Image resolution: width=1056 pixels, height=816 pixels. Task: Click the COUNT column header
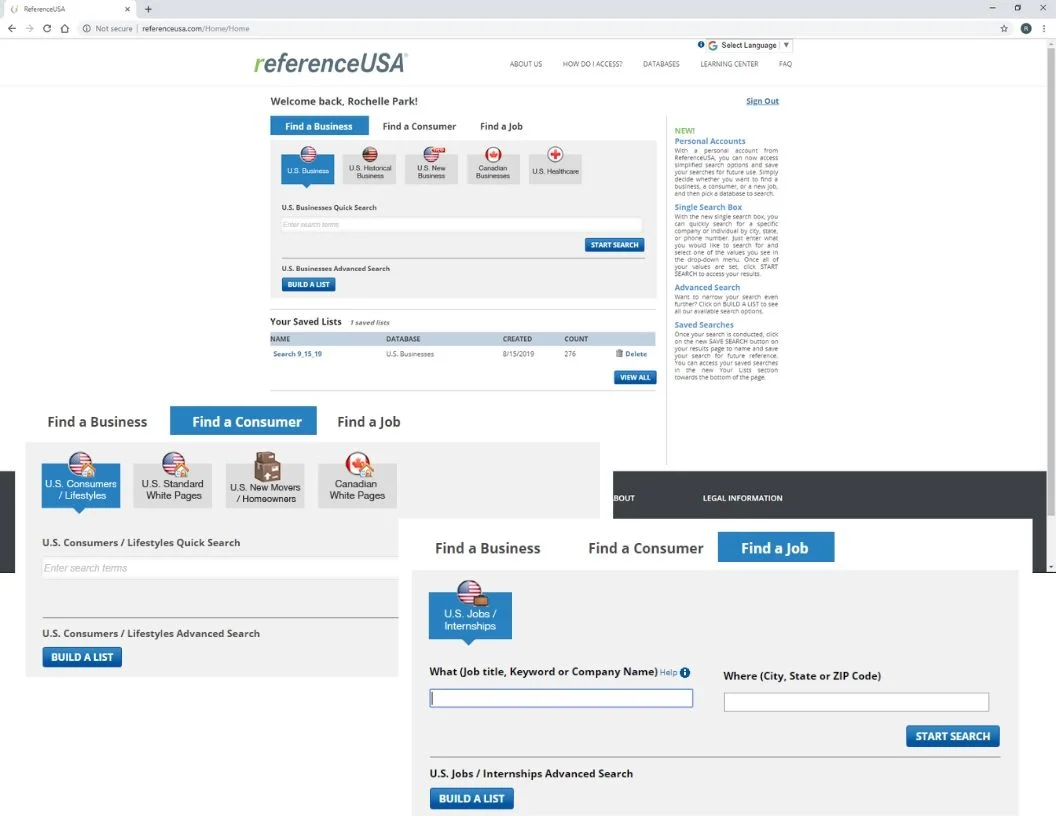point(576,339)
